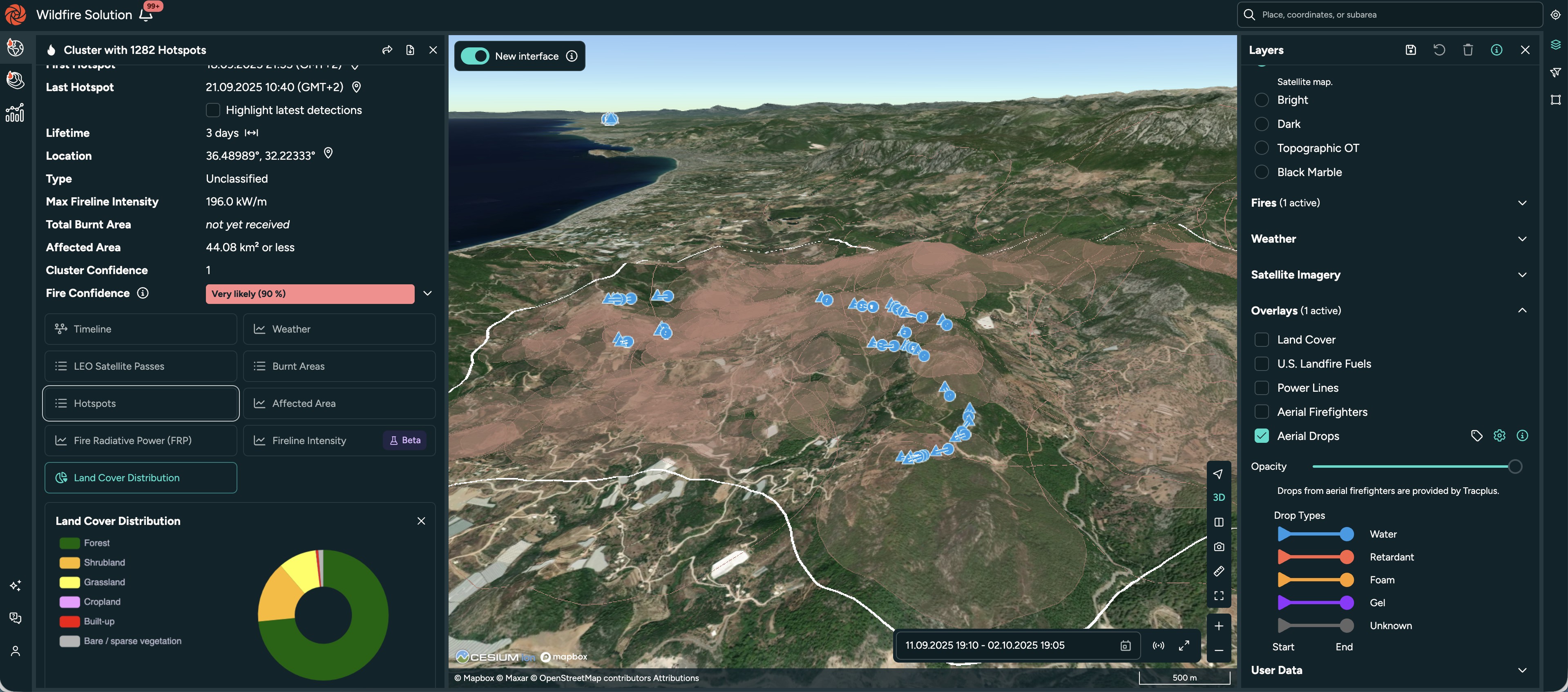This screenshot has width=1568, height=692.
Task: Open split-view map comparison
Action: tap(1219, 522)
